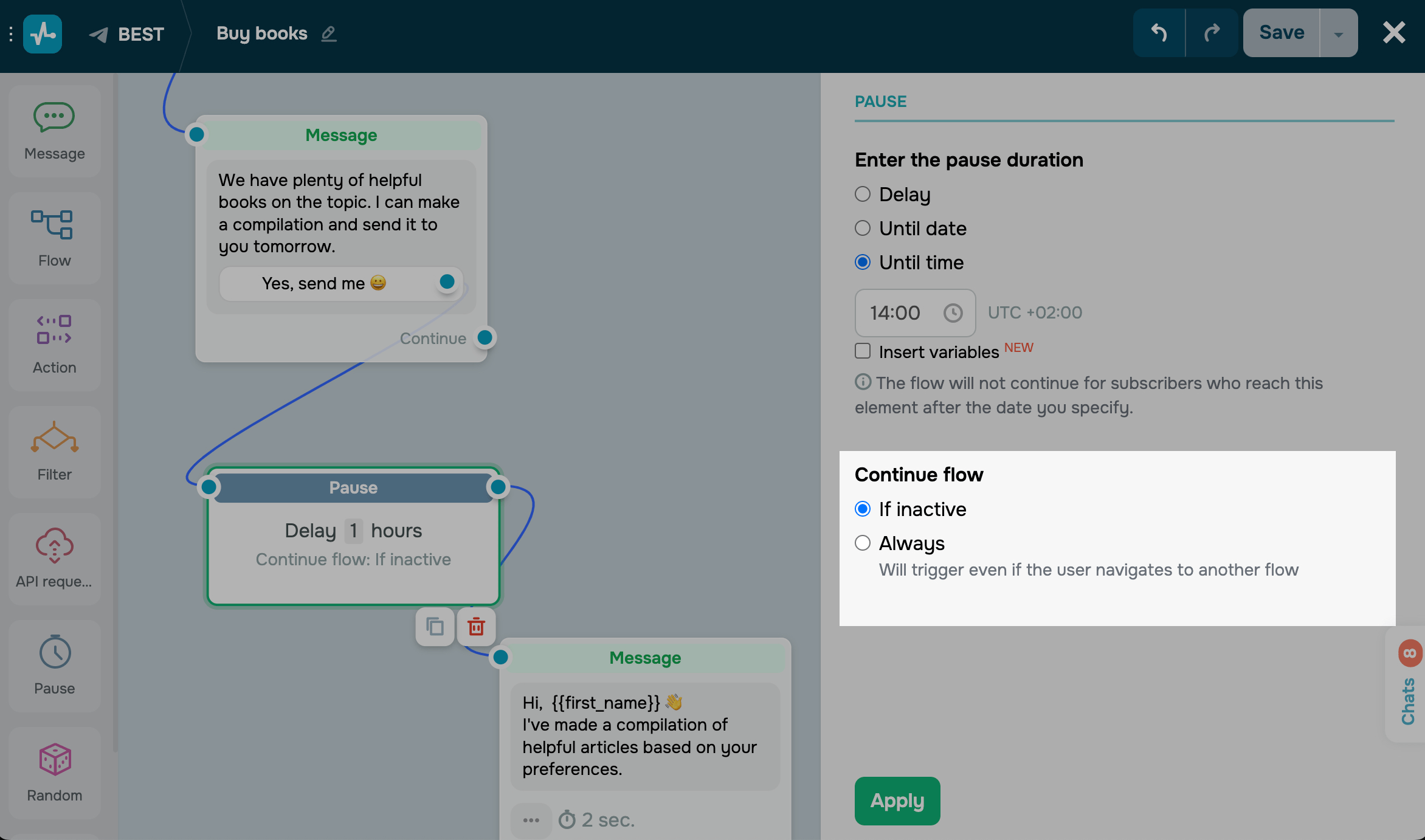Enable the Insert variables checkbox
The height and width of the screenshot is (840, 1425).
point(863,351)
